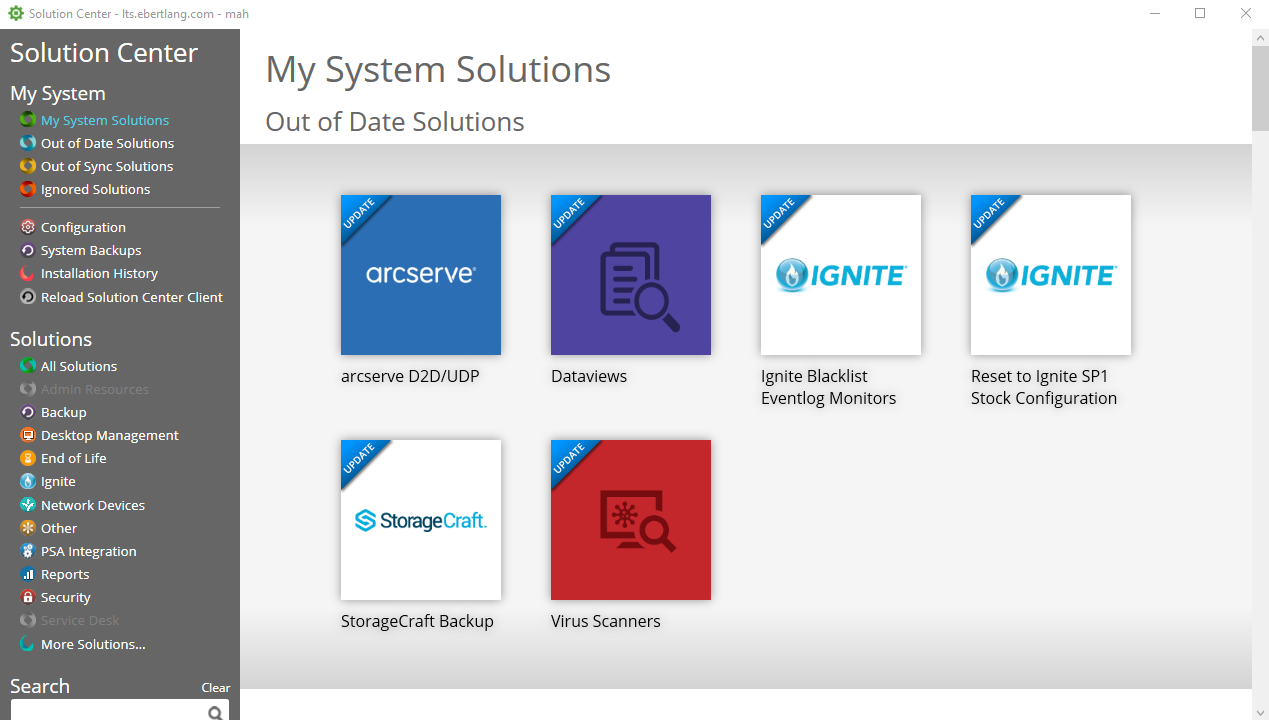This screenshot has height=720, width=1269.
Task: Click the Dataviews caption
Action: coord(589,376)
